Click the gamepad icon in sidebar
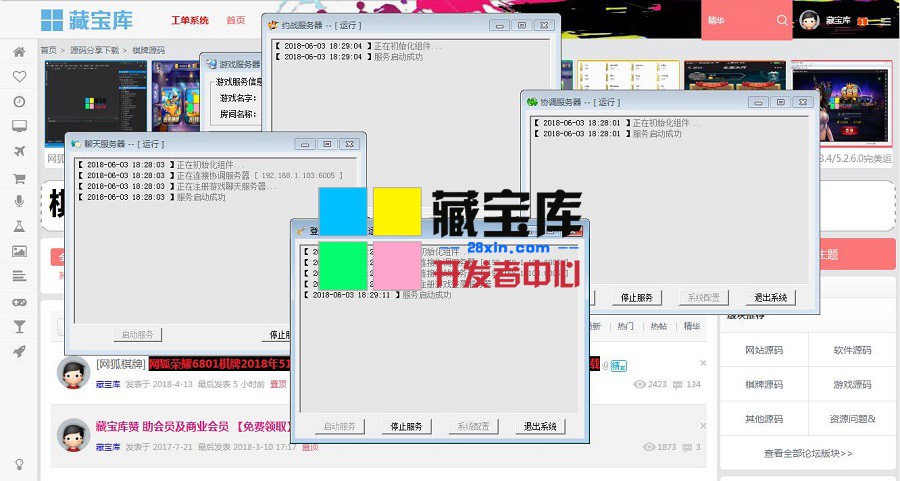The width and height of the screenshot is (900, 481). (18, 302)
